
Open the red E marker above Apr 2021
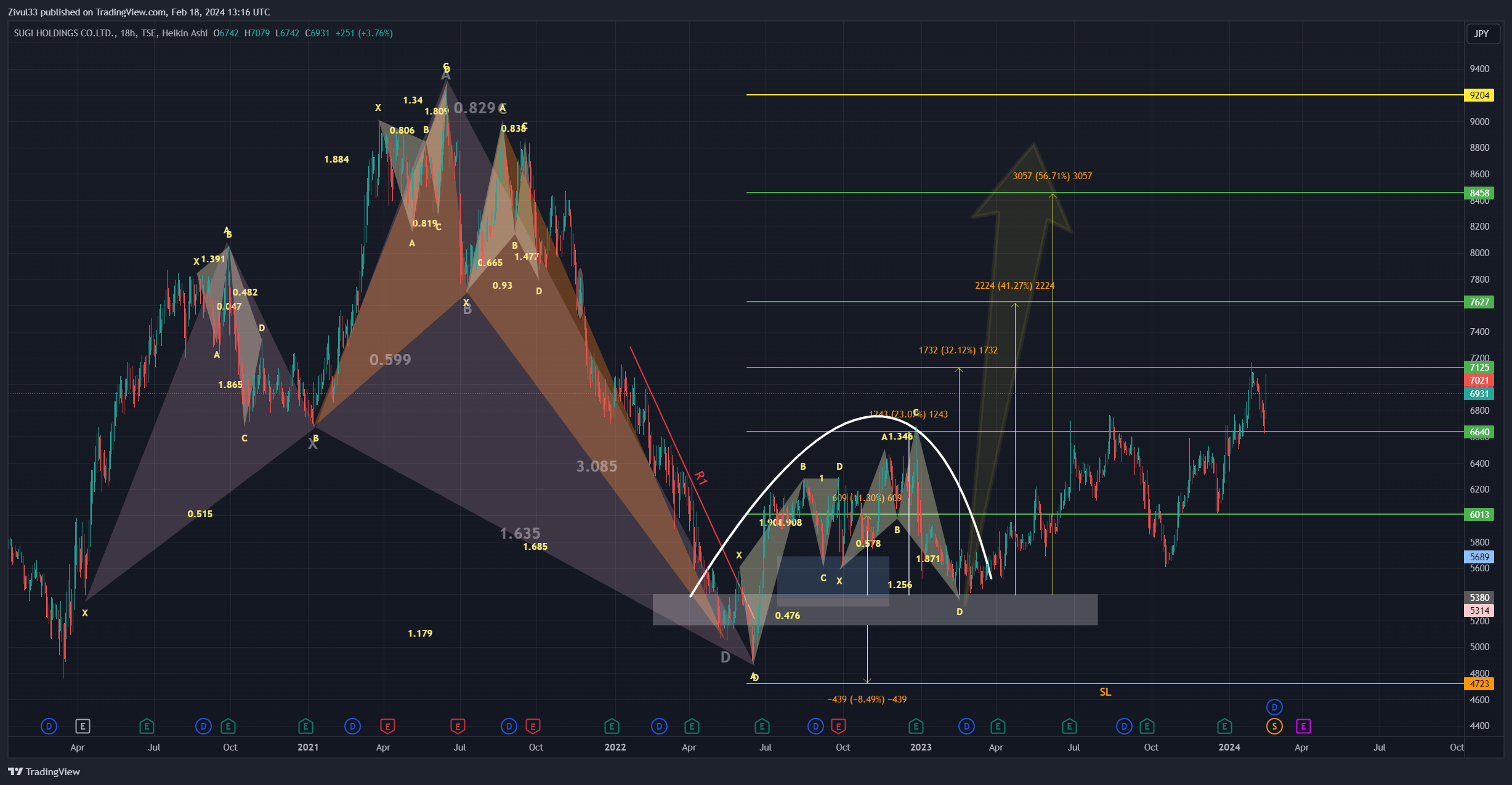pyautogui.click(x=387, y=727)
